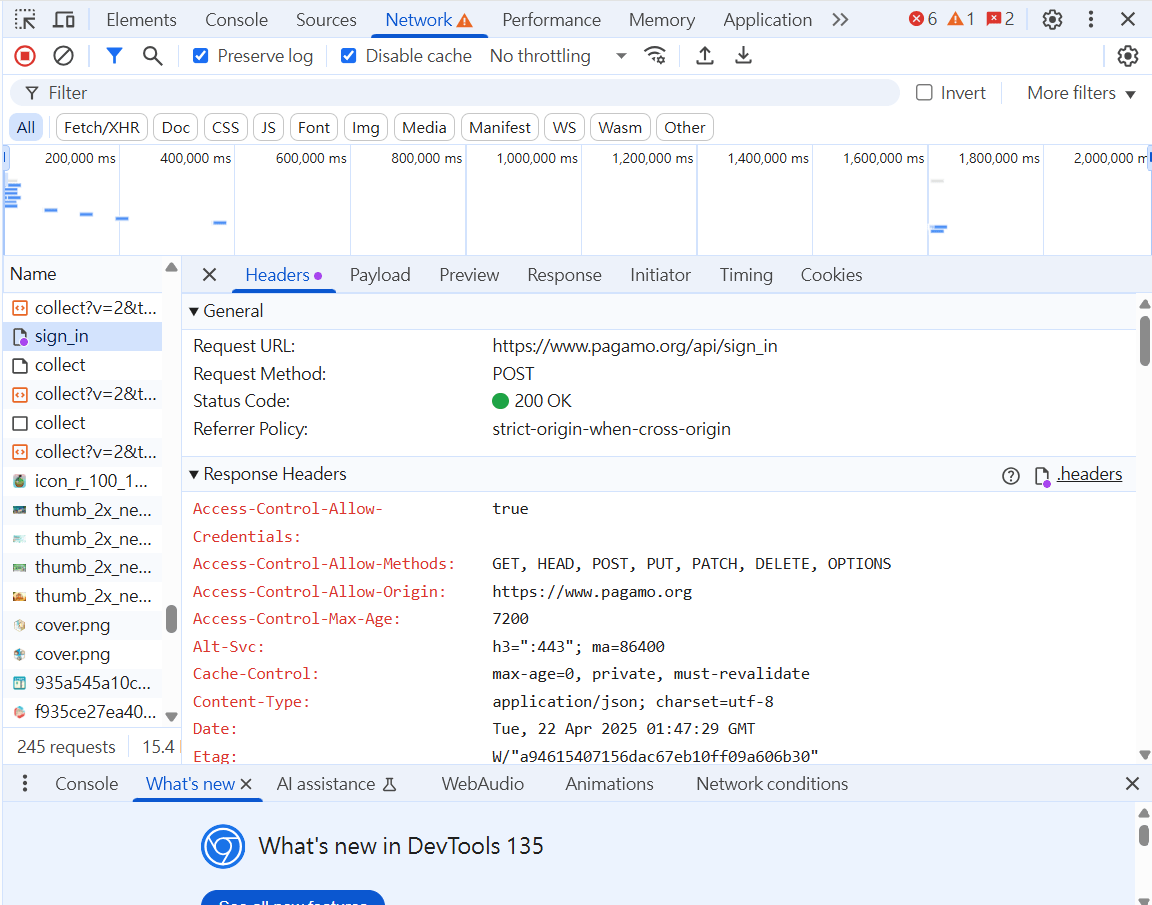Filter requests by Doc type
This screenshot has height=905, width=1152.
pos(176,127)
